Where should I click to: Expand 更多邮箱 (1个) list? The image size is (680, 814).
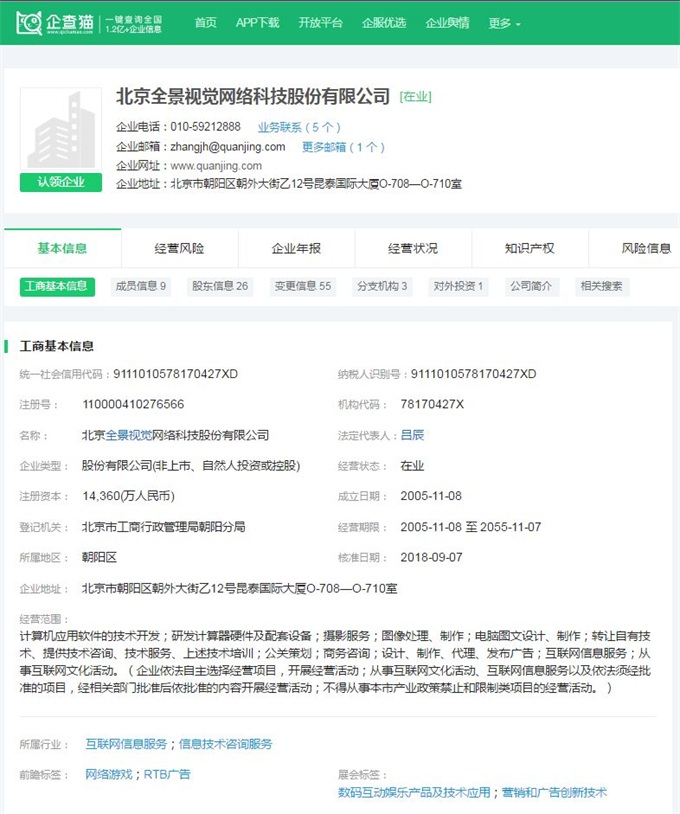[x=343, y=147]
